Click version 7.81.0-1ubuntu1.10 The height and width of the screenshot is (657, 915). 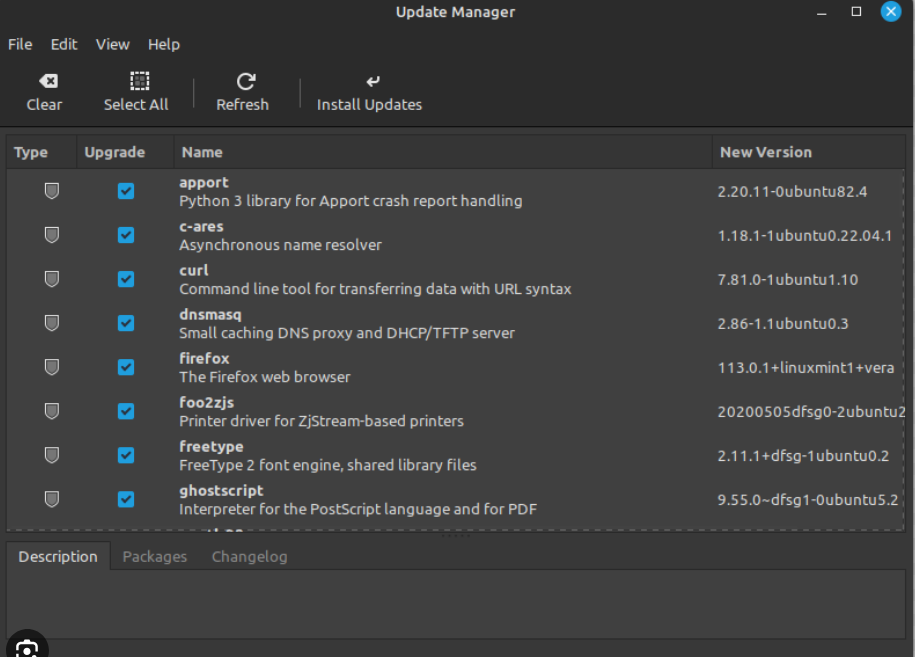point(788,280)
